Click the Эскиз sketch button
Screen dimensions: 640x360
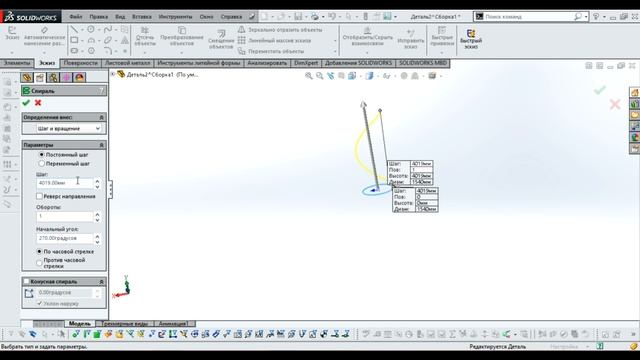pyautogui.click(x=12, y=33)
